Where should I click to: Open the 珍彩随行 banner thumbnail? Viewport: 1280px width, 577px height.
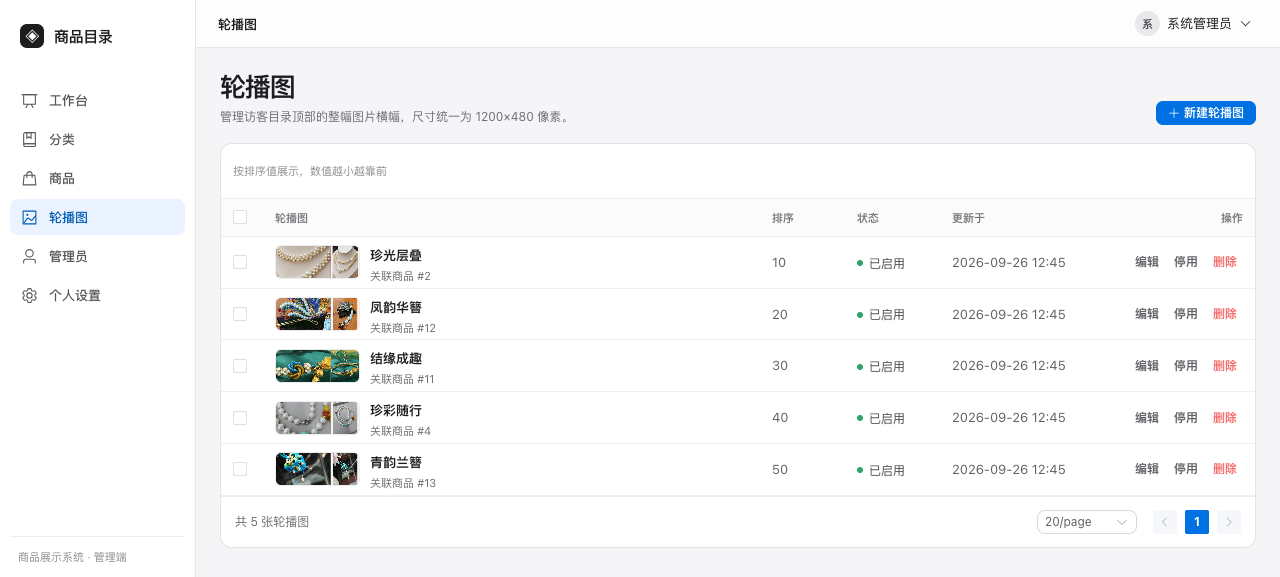coord(317,418)
